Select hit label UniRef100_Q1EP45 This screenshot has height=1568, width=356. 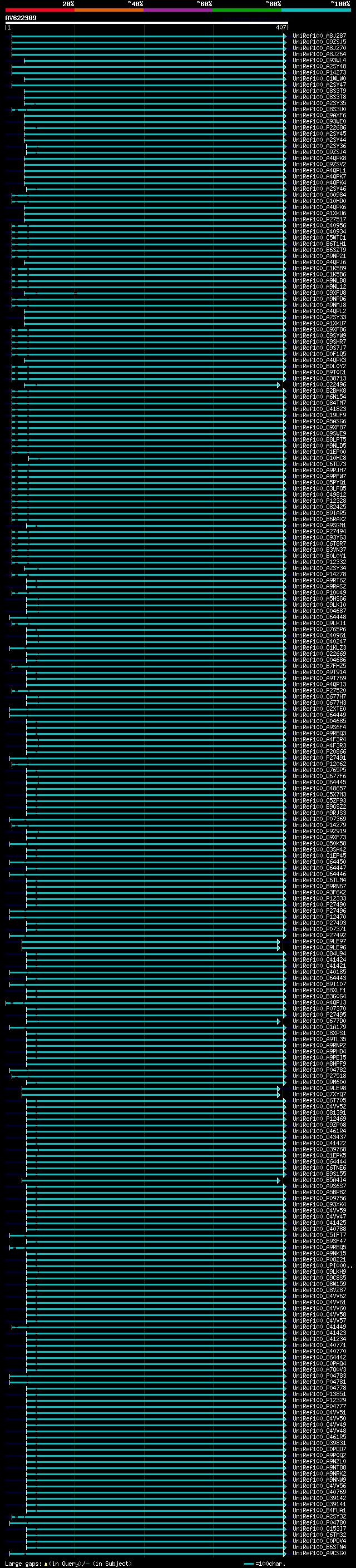(319, 856)
